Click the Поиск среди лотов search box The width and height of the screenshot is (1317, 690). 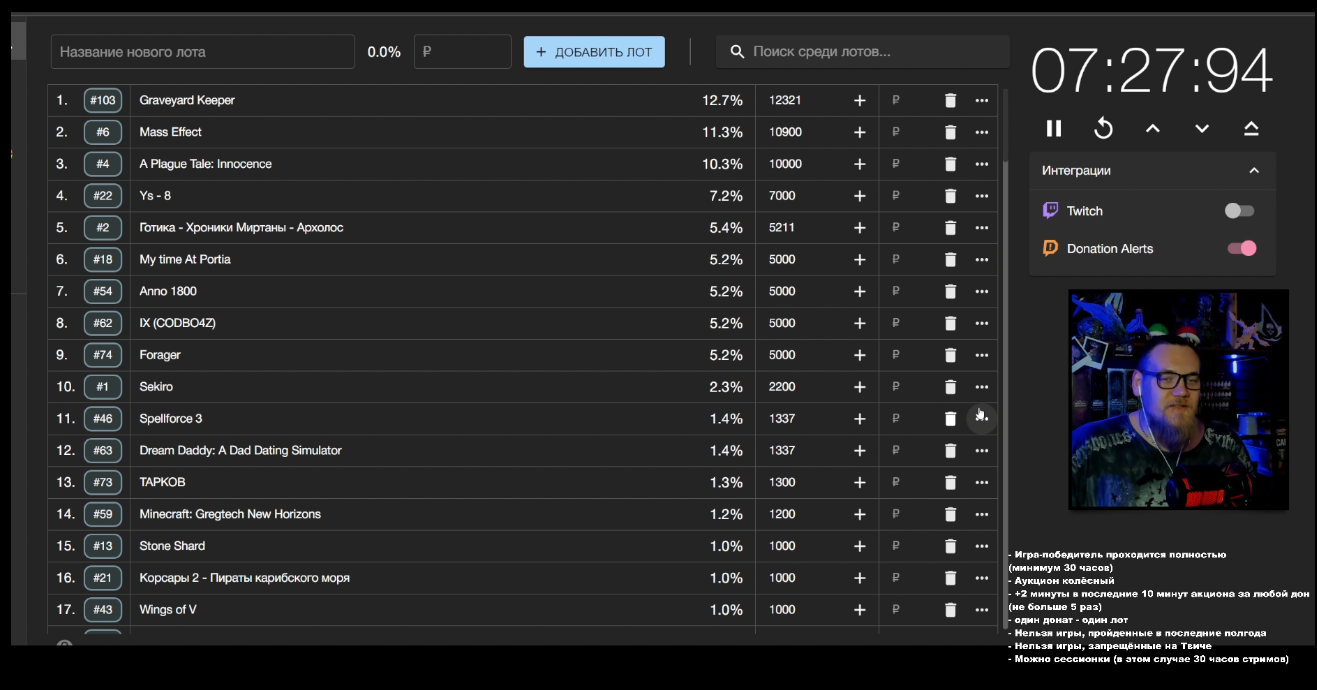click(x=863, y=52)
